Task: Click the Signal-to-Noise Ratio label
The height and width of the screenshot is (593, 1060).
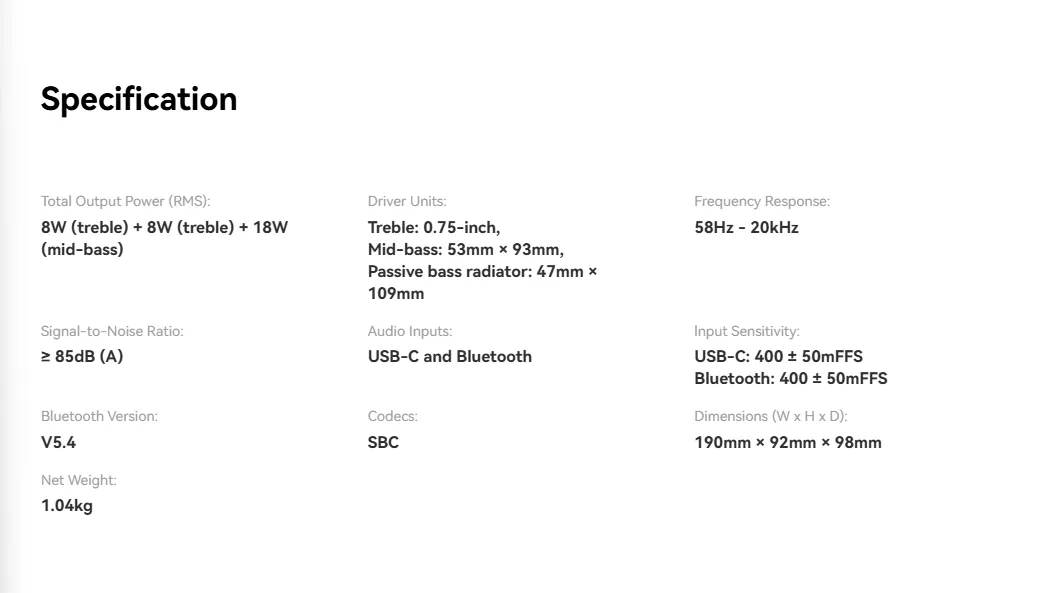Action: (x=112, y=331)
